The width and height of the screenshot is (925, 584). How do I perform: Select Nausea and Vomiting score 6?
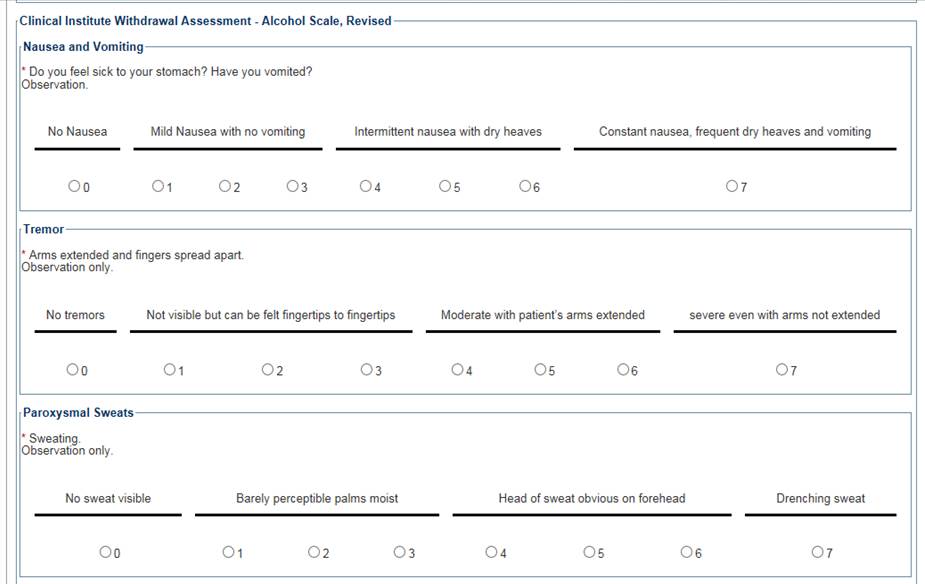[x=525, y=186]
